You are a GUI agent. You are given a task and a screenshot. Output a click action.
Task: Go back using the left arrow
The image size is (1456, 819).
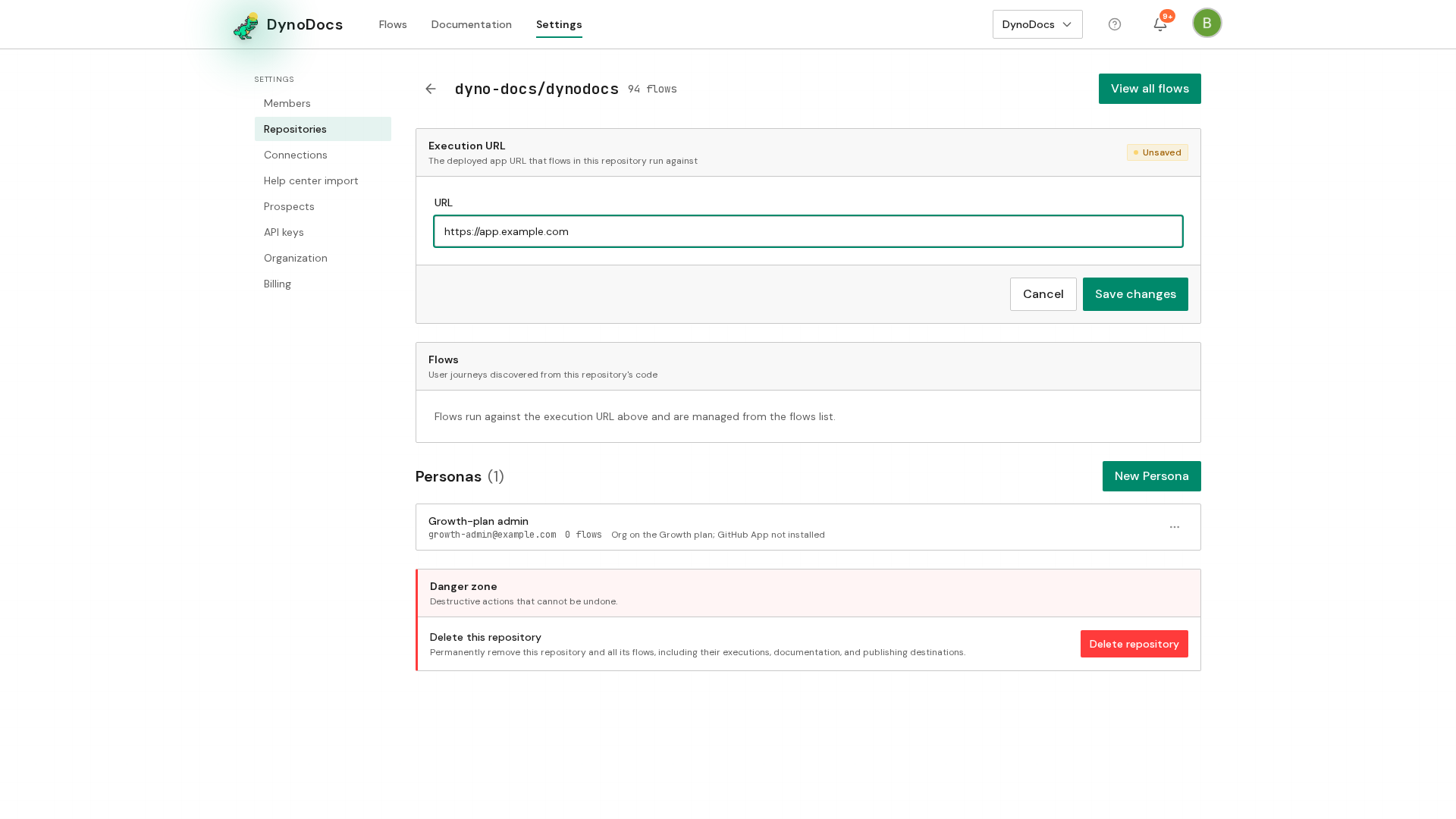coord(431,89)
